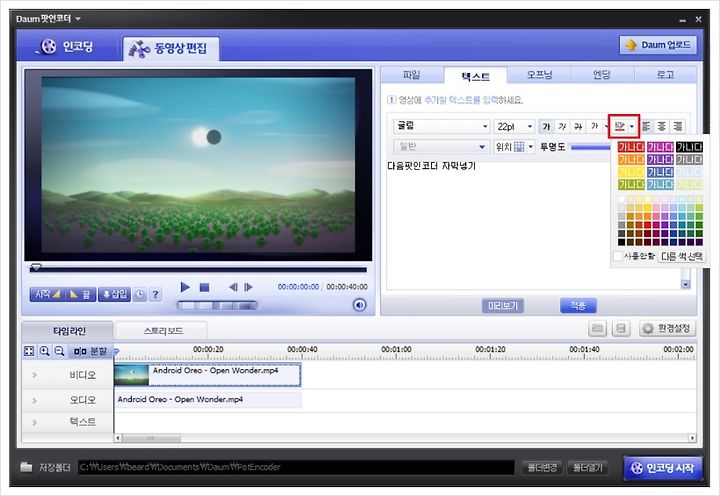Open text outline style dropdown arrow
Screen dimensions: 720x496
606,126
